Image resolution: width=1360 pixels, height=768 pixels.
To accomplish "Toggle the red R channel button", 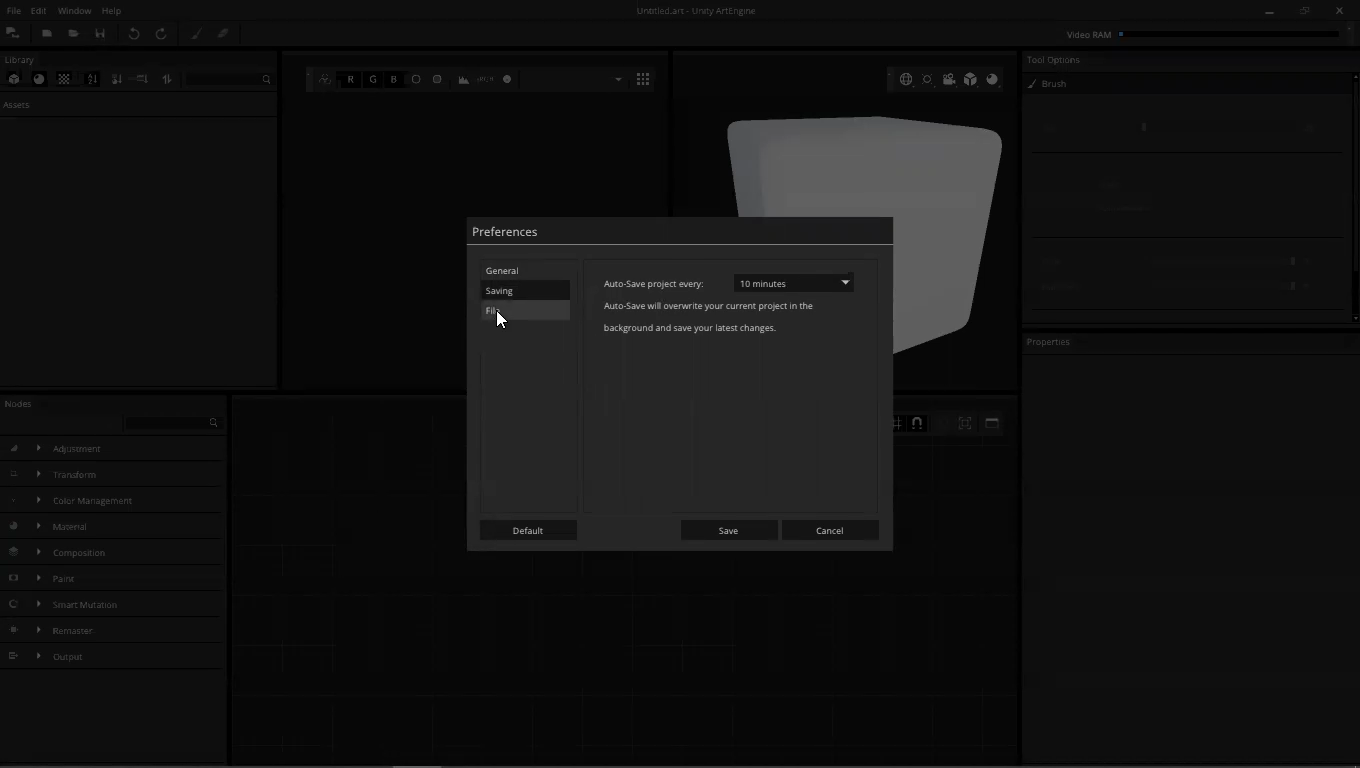I will (350, 80).
